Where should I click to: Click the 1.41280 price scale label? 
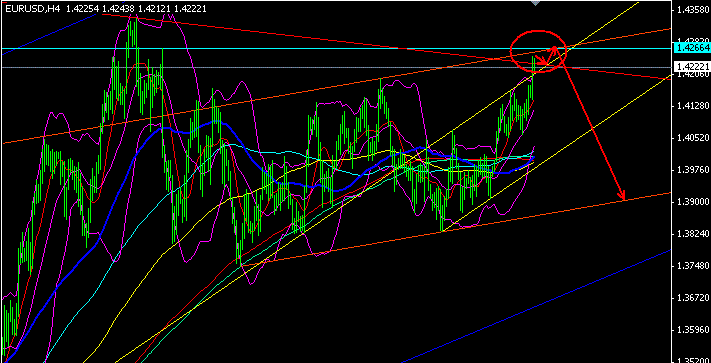pyautogui.click(x=692, y=106)
